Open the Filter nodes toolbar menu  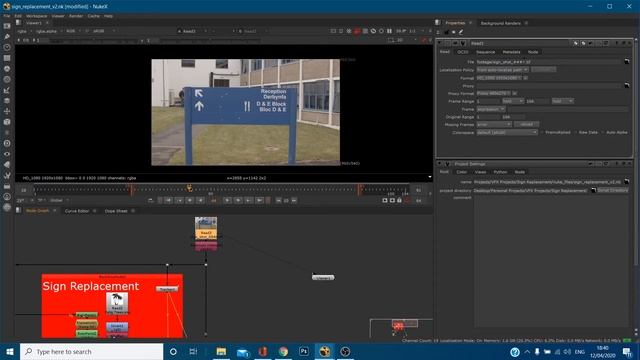coord(7,79)
